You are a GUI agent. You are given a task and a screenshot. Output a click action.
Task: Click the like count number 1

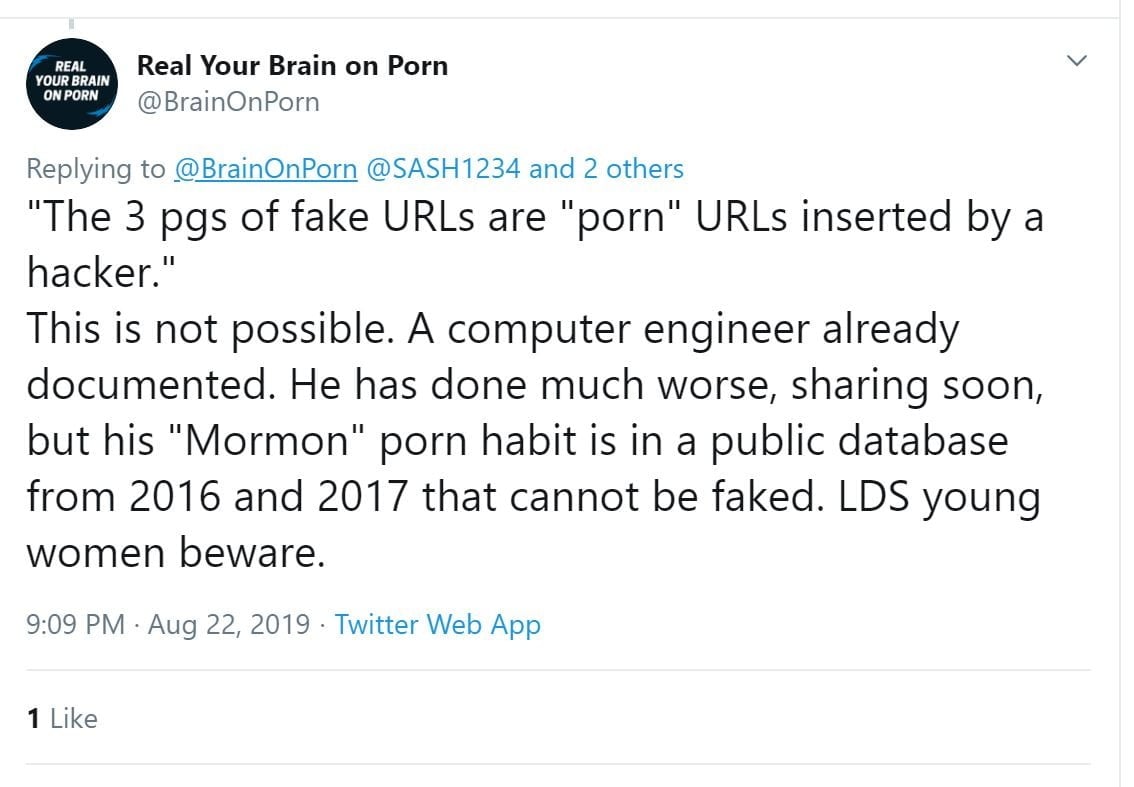(x=33, y=718)
